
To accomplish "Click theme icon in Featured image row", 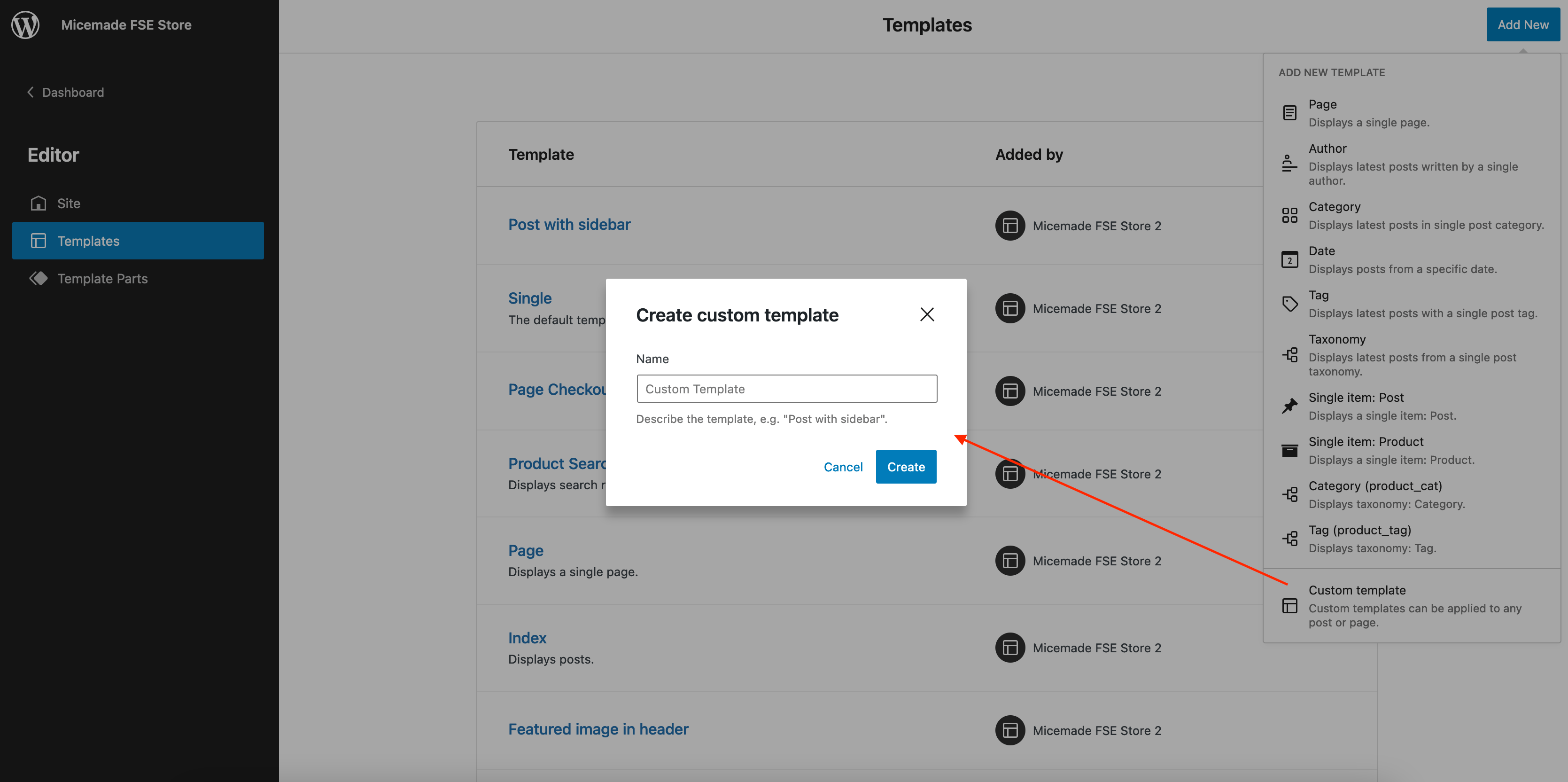I will coord(1010,730).
